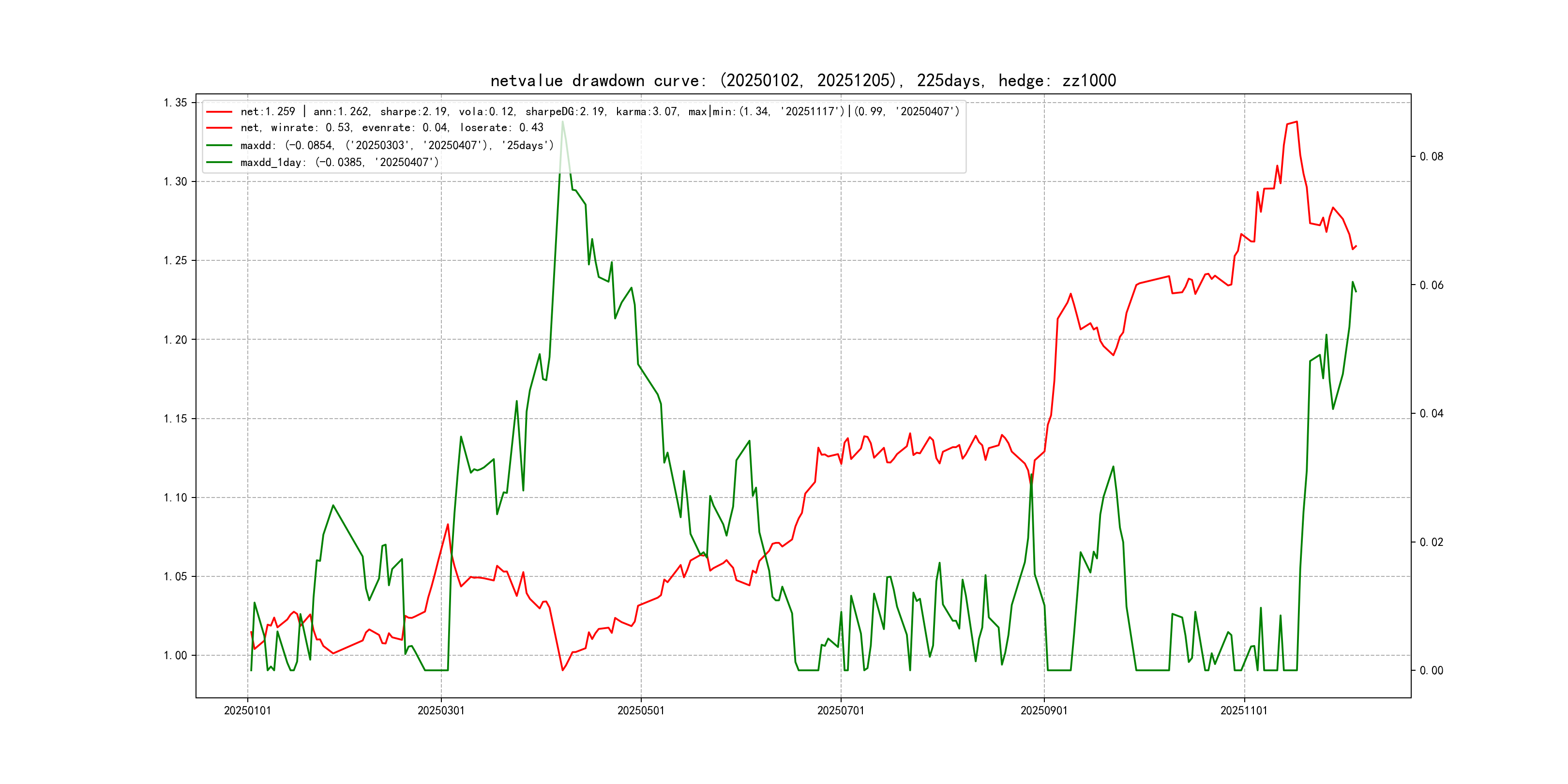Click the 1.00 left axis tick label
The width and height of the screenshot is (1568, 784).
tap(175, 656)
